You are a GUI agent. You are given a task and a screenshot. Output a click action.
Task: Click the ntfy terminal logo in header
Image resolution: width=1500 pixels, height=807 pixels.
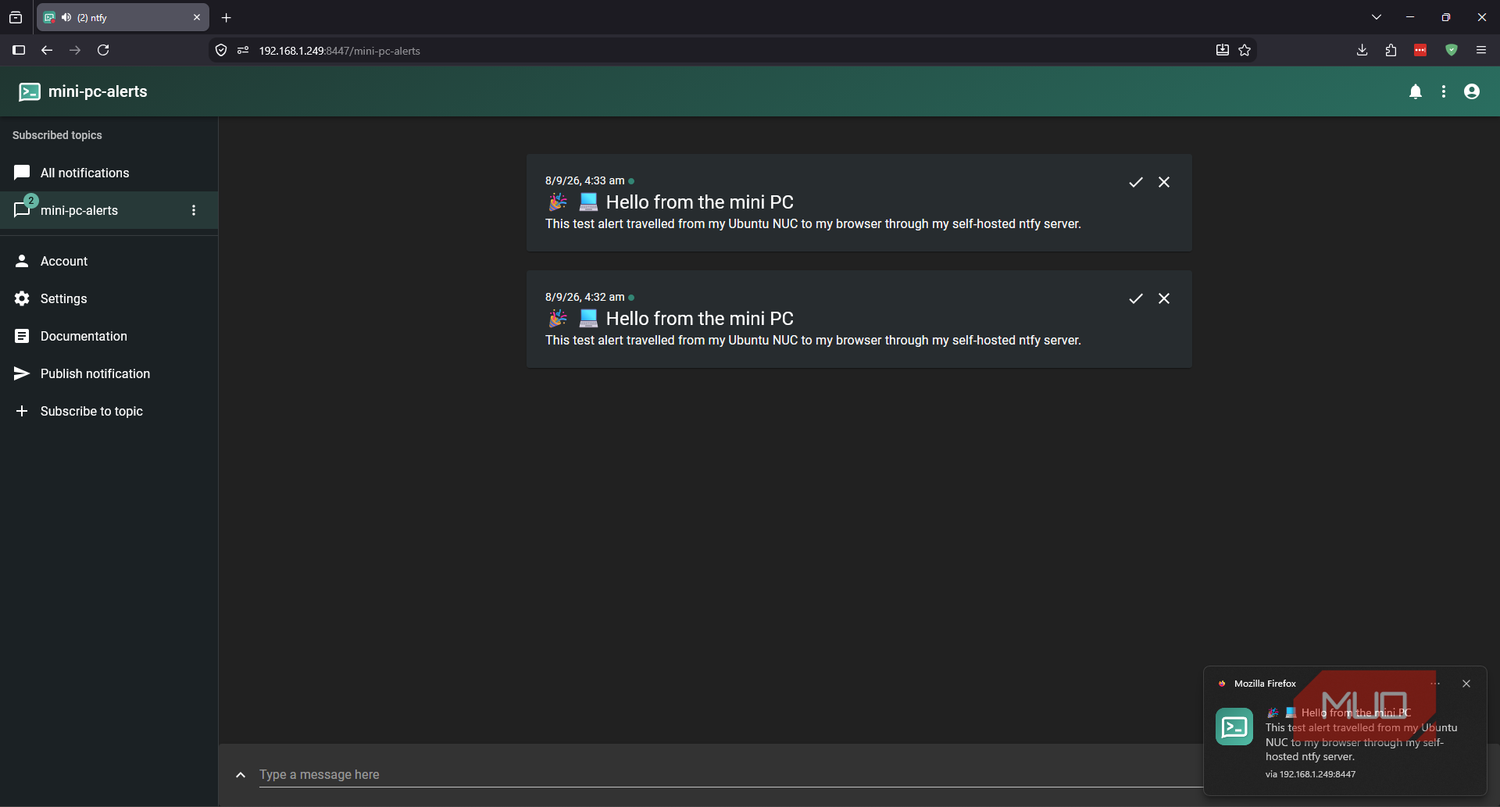point(30,92)
